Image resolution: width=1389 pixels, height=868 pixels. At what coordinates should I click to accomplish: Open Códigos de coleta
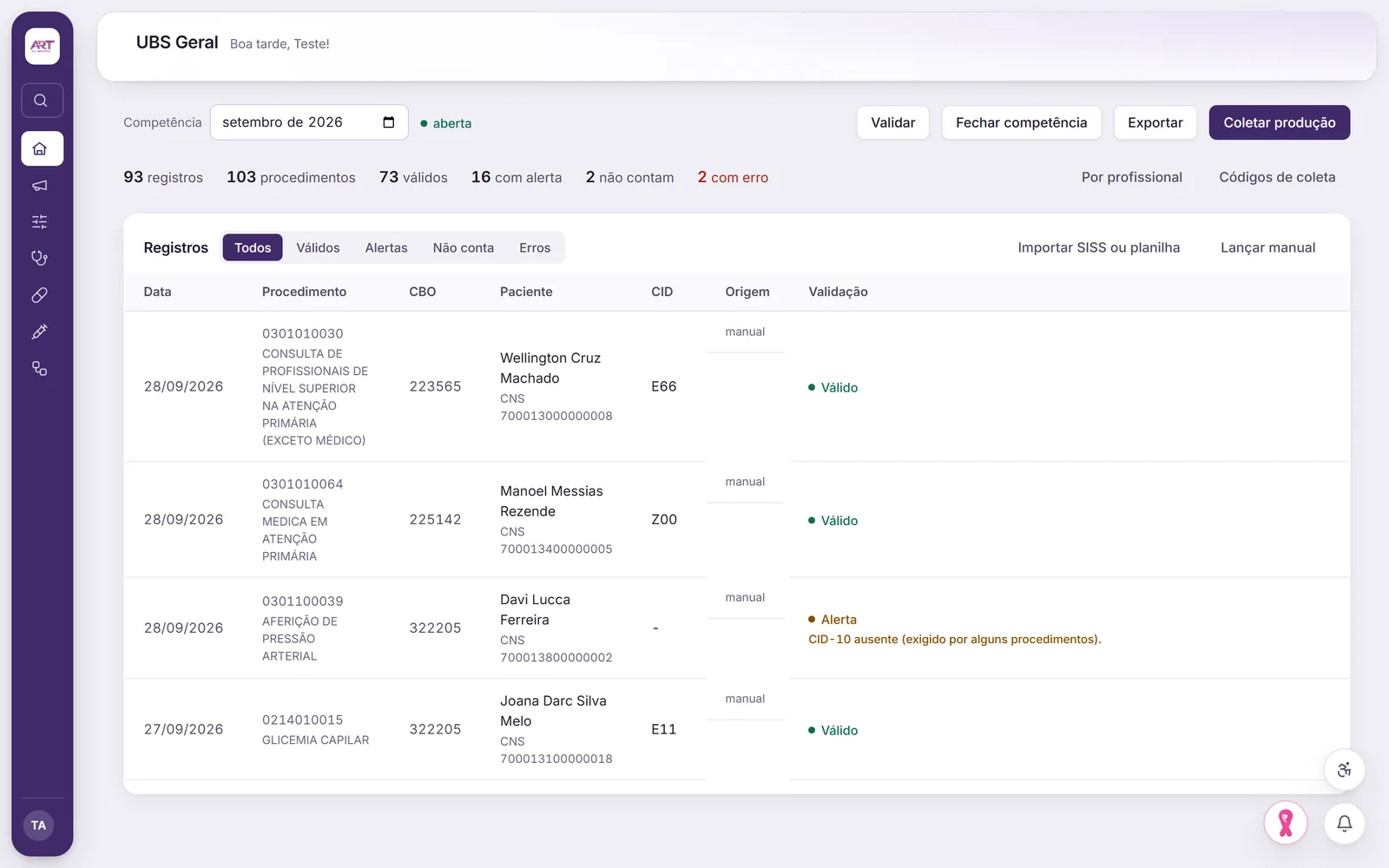(1277, 177)
